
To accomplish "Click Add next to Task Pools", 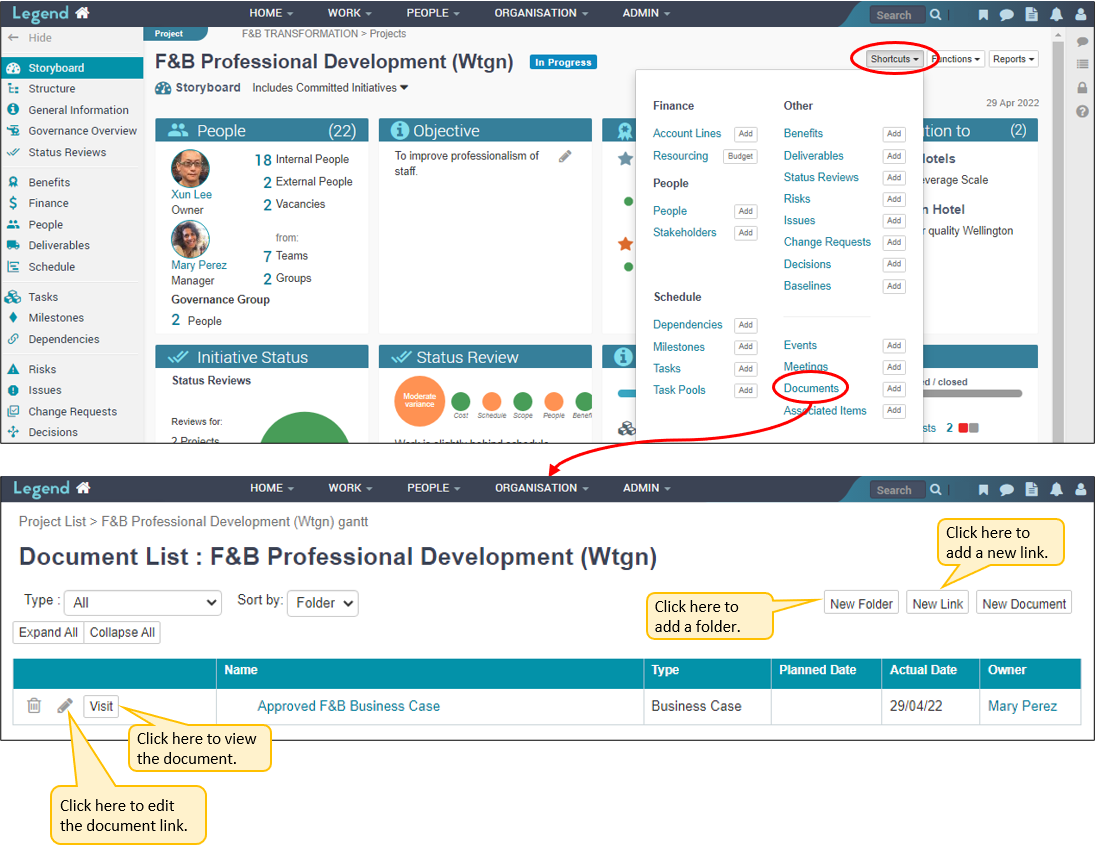I will click(745, 391).
